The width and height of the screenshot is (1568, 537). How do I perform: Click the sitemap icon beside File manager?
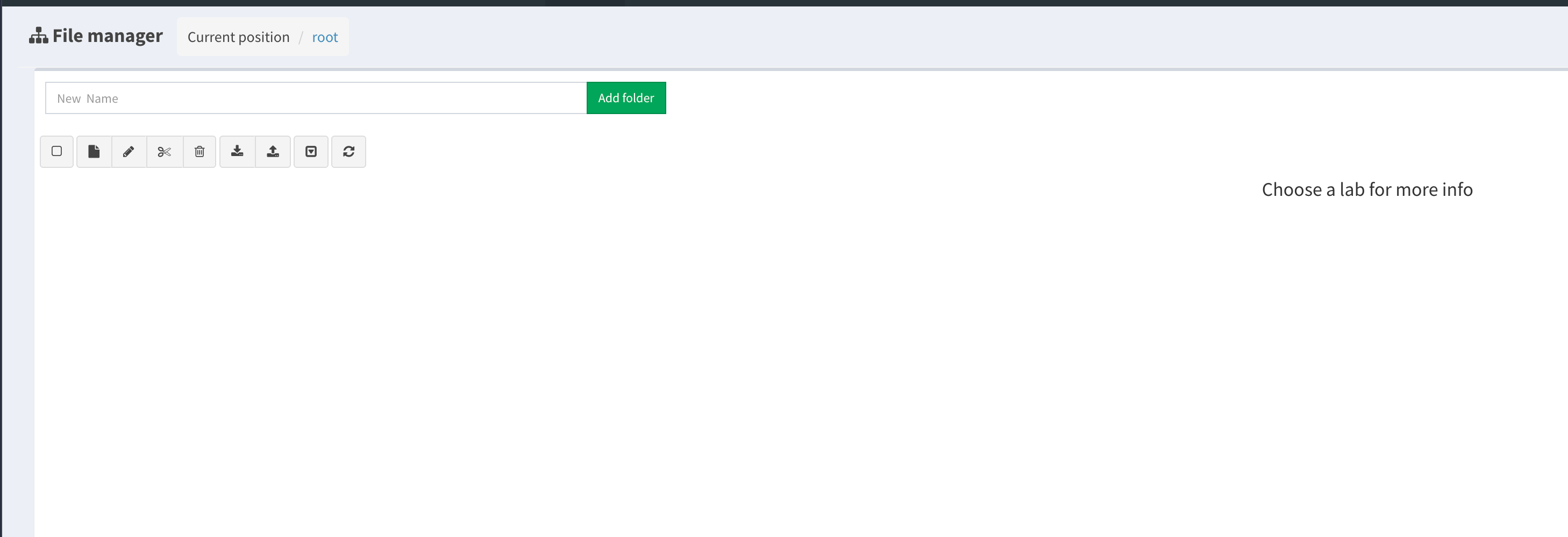(38, 36)
